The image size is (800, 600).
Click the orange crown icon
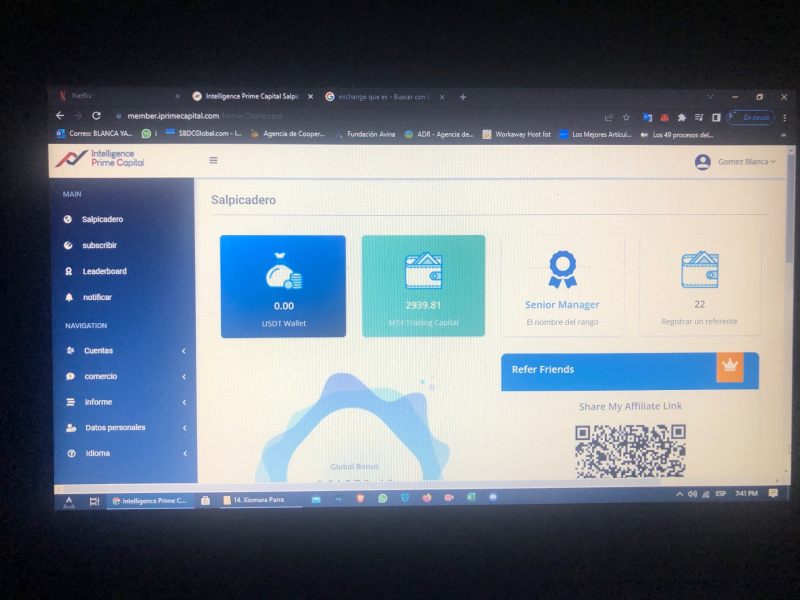click(x=730, y=367)
